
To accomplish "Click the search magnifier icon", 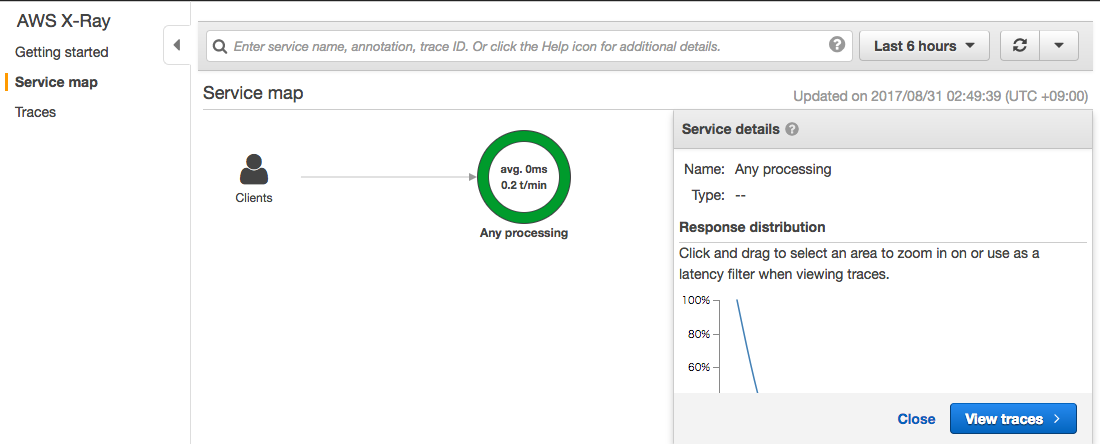I will [x=220, y=46].
